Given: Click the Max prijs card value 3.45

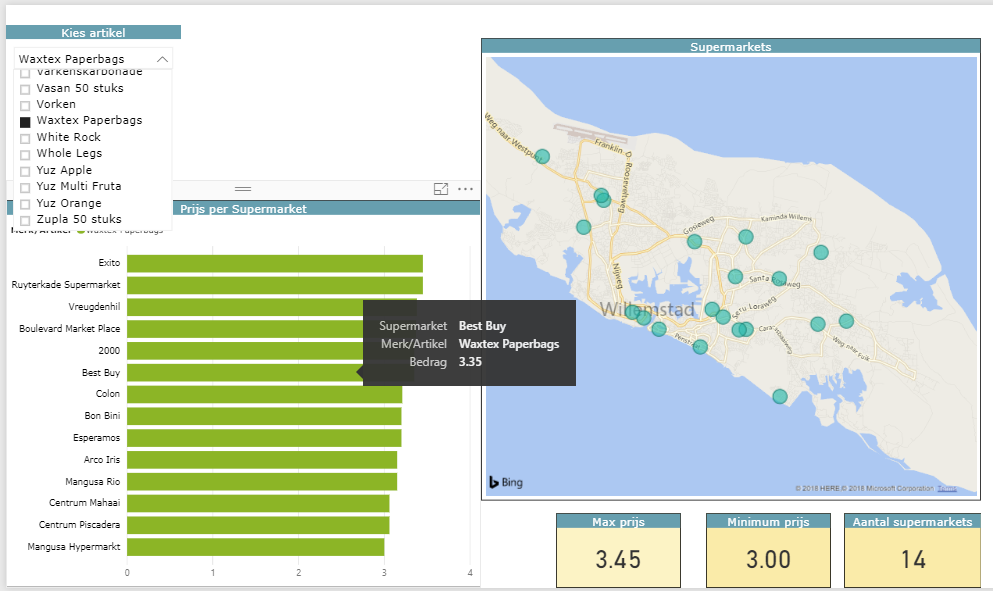Looking at the screenshot, I should [x=618, y=559].
